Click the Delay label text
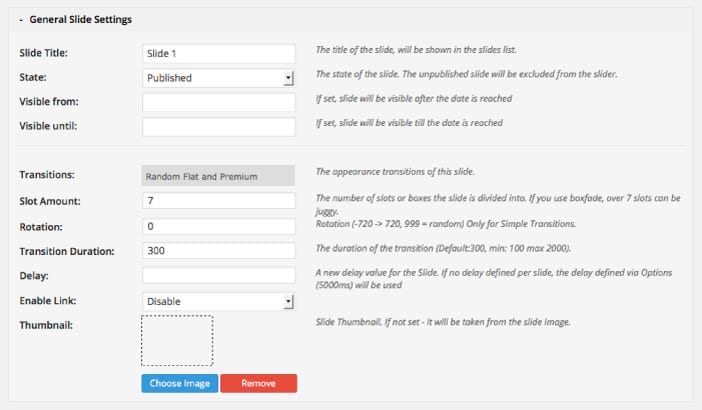 coord(34,275)
